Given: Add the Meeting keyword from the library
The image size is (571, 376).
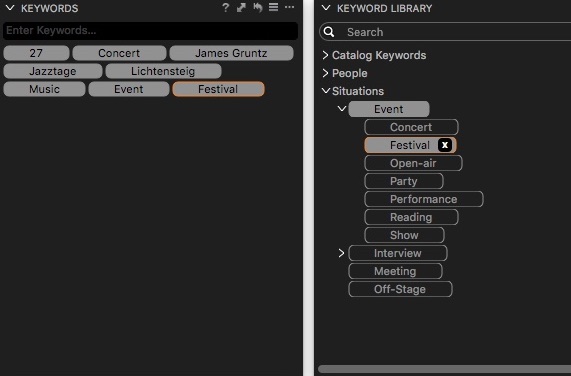Looking at the screenshot, I should coord(395,271).
